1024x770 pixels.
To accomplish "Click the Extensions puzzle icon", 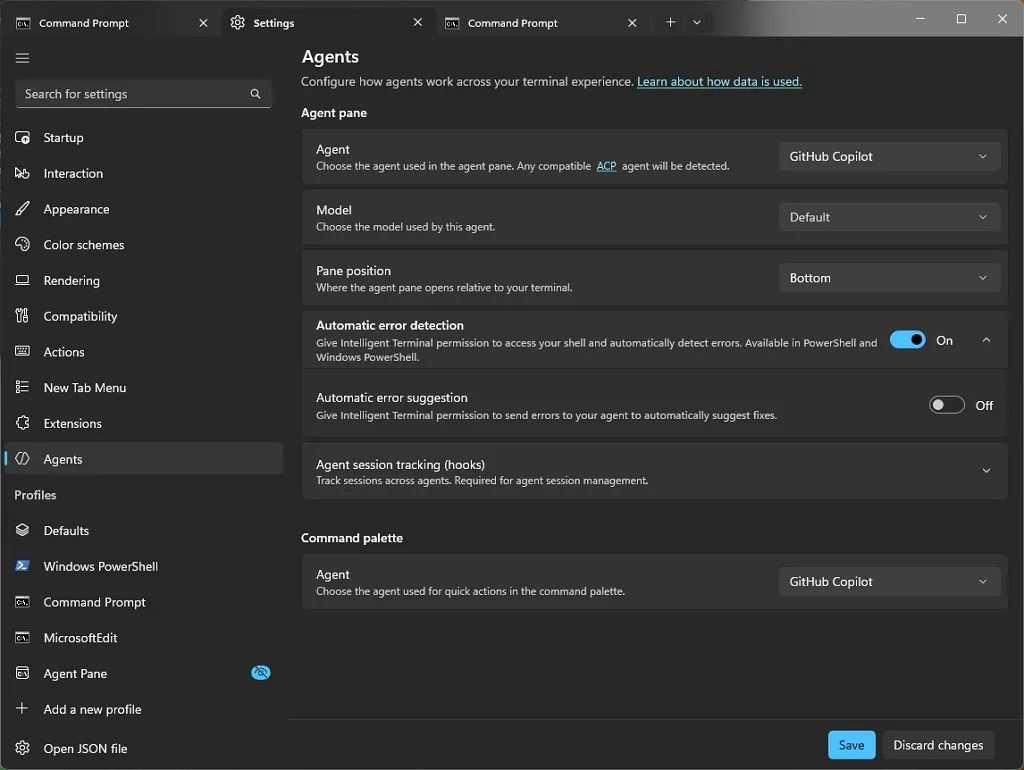I will pyautogui.click(x=22, y=423).
